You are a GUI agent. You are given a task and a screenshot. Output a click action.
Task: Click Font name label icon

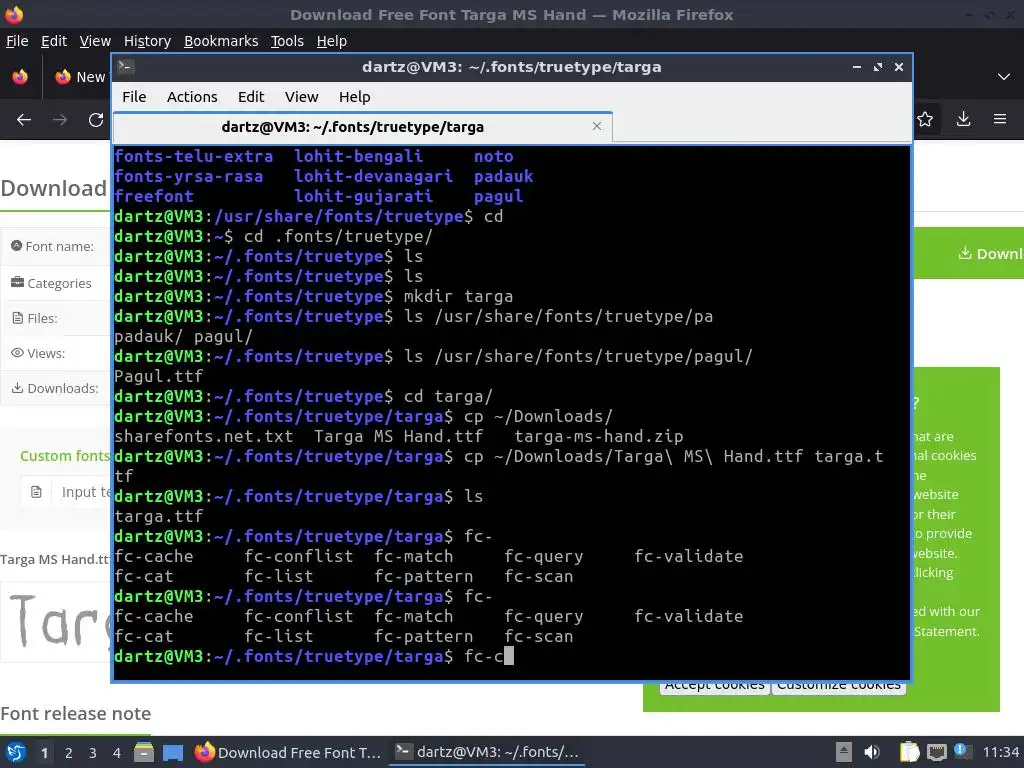pos(17,246)
